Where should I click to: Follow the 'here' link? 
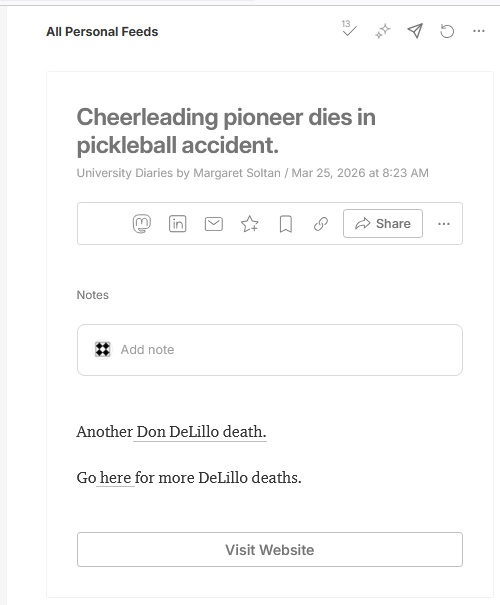(x=115, y=478)
